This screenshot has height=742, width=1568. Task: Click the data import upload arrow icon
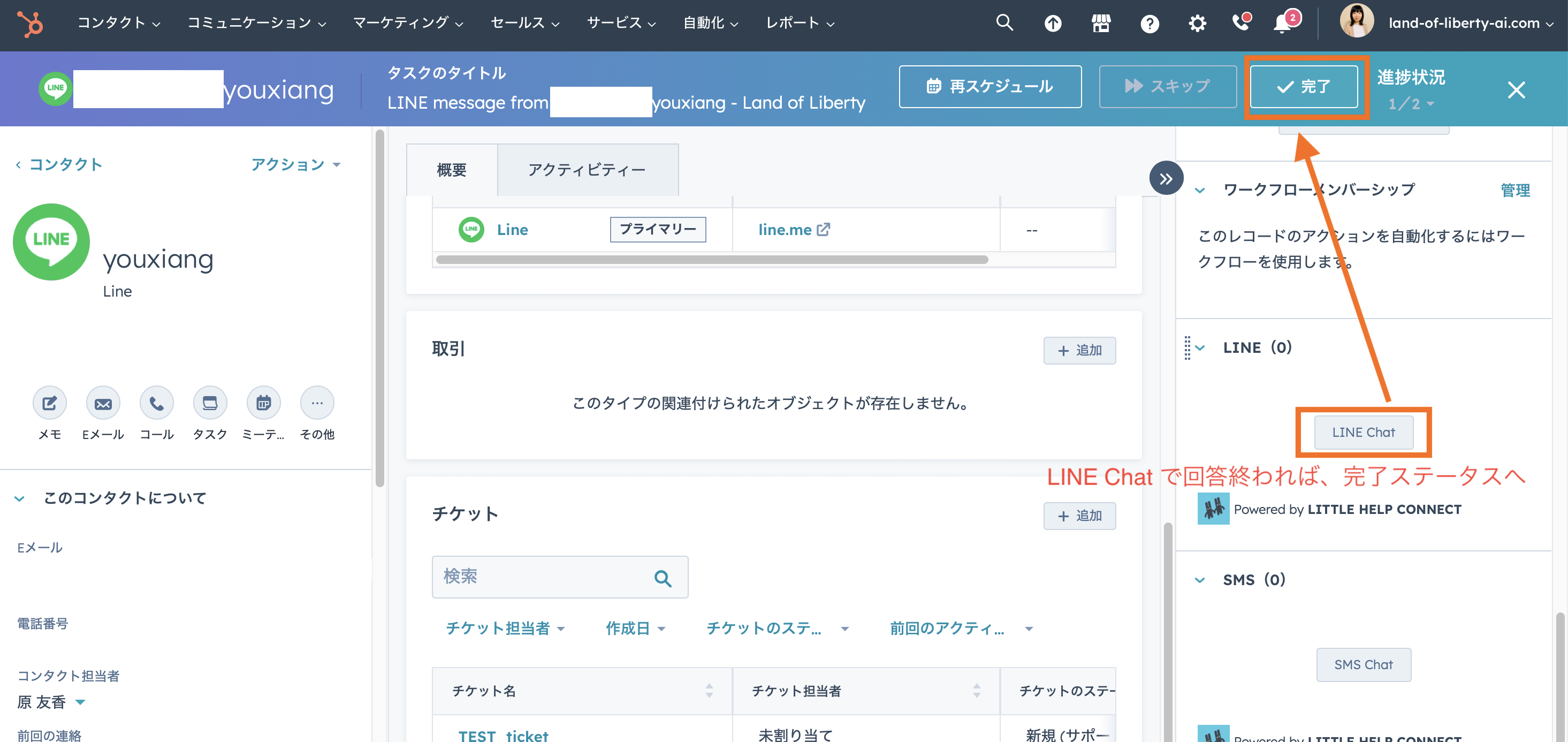click(x=1053, y=22)
